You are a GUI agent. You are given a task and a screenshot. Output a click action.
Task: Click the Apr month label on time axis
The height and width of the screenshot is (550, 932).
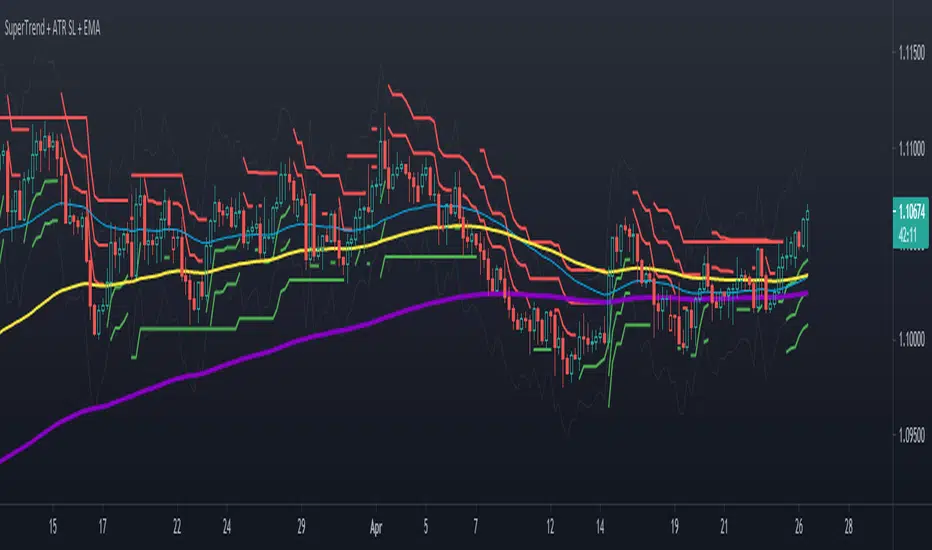[376, 527]
